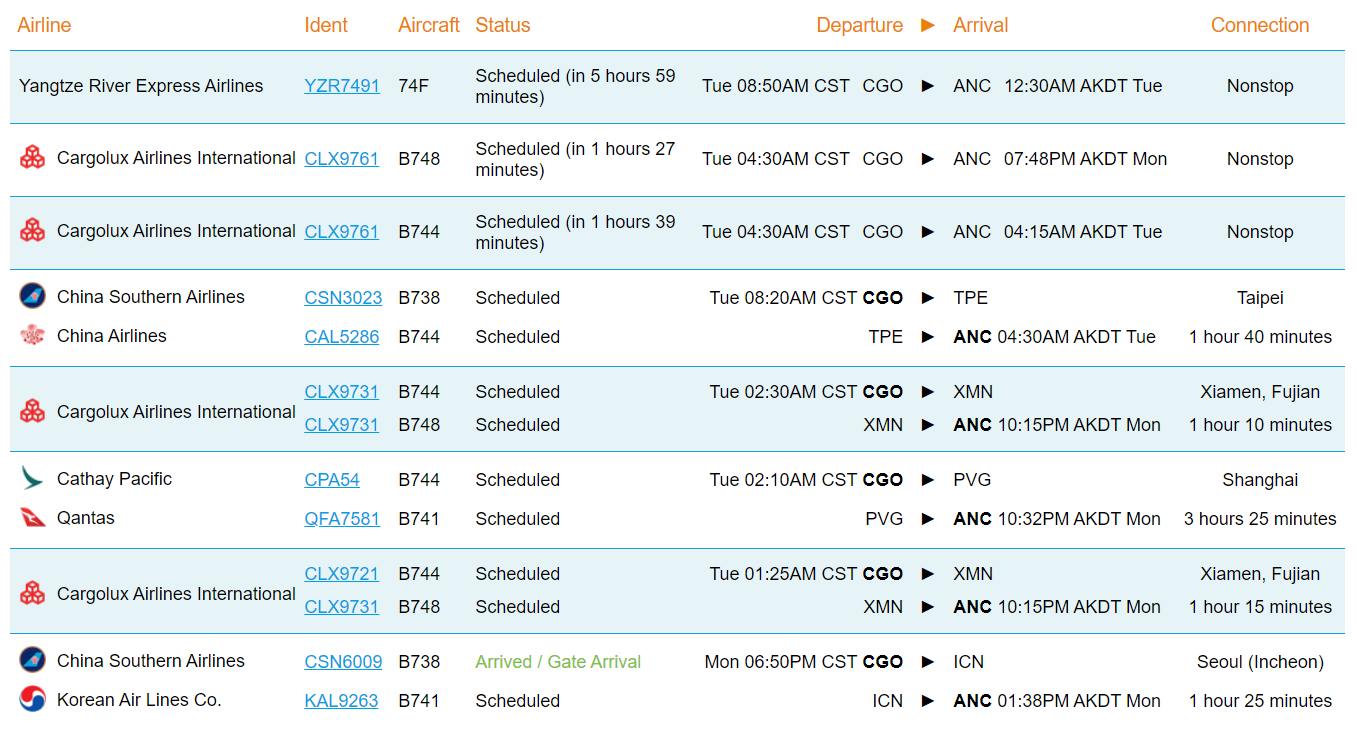Click the 74F aircraft cell
This screenshot has width=1357, height=735.
coord(413,86)
